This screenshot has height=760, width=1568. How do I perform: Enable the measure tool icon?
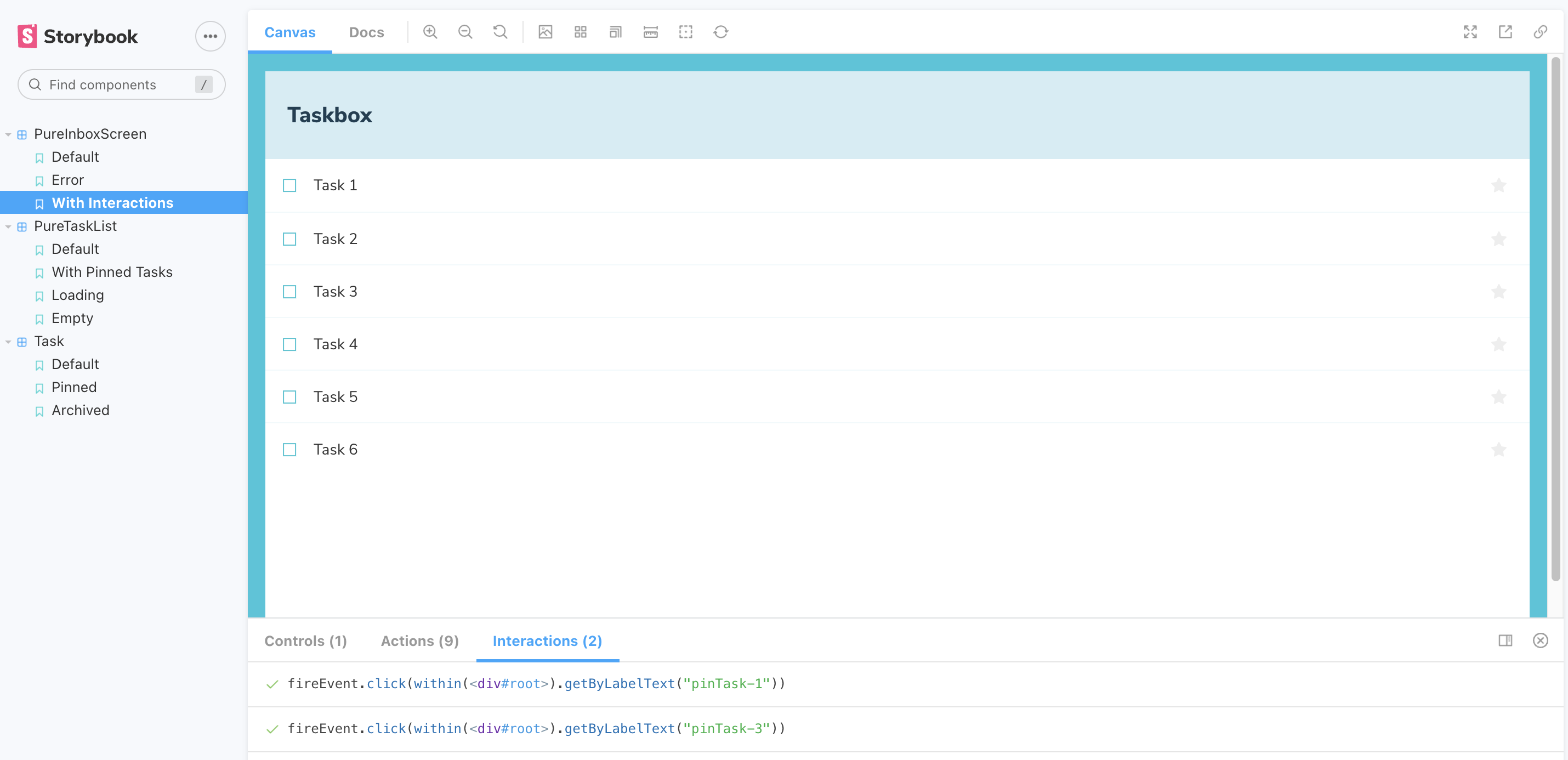650,32
